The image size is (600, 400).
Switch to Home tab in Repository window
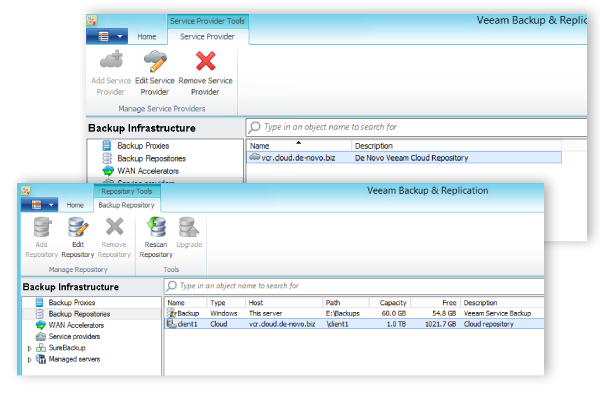click(75, 205)
